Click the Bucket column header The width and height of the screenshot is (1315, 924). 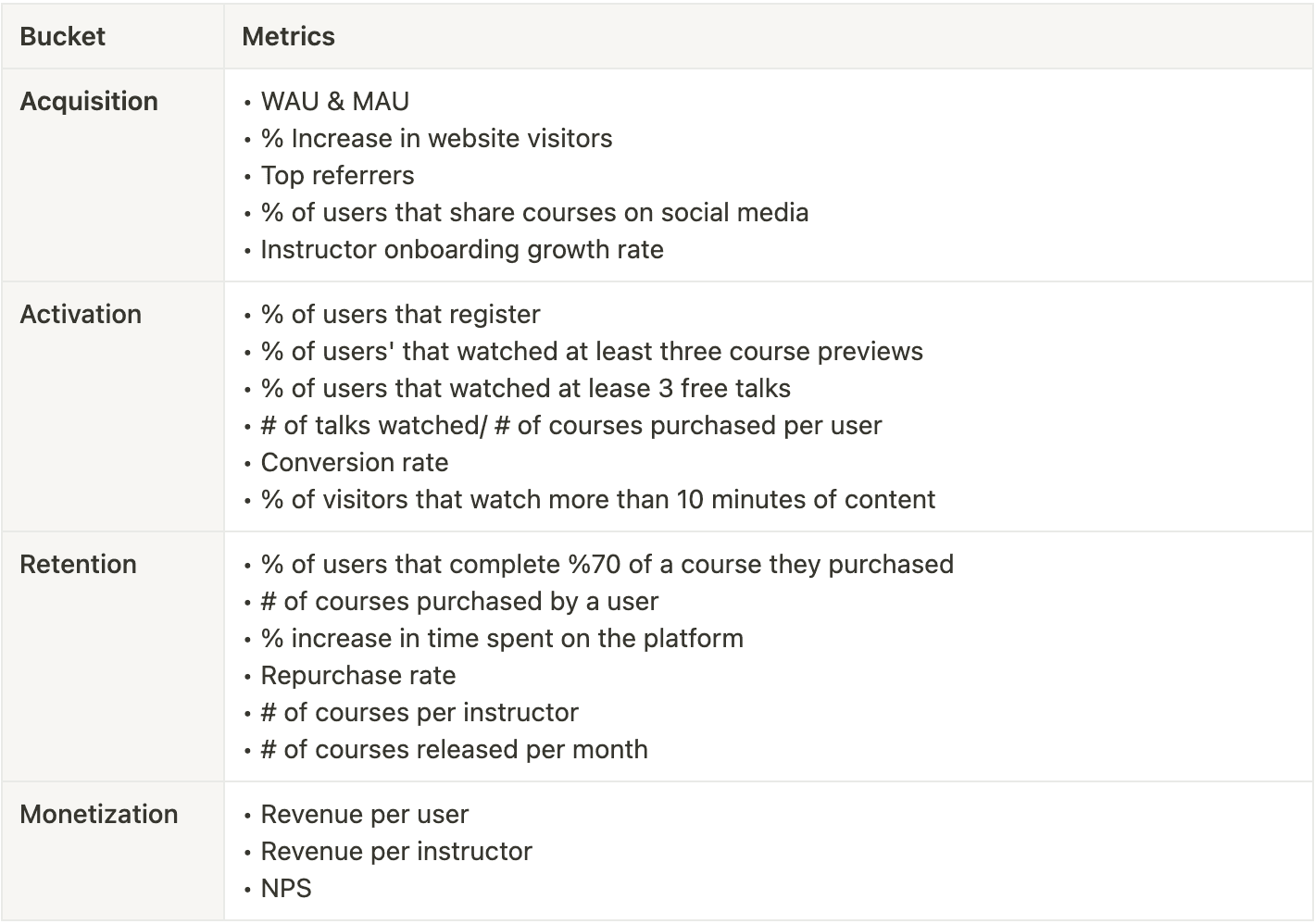(62, 37)
